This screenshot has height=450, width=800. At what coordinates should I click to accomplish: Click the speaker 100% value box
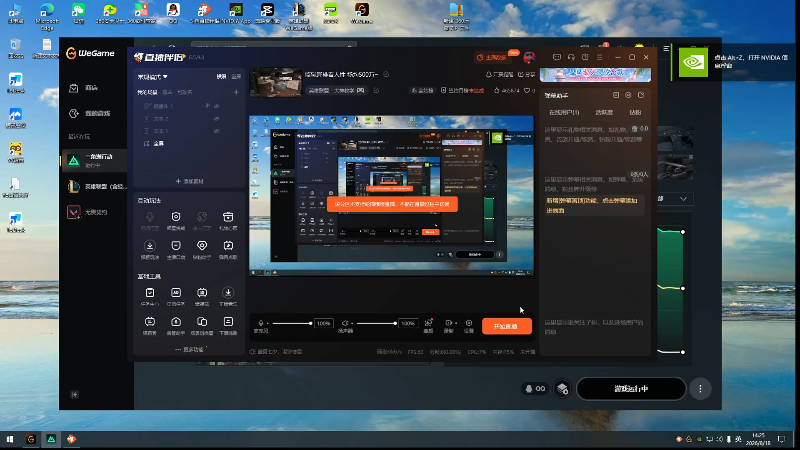(x=408, y=323)
